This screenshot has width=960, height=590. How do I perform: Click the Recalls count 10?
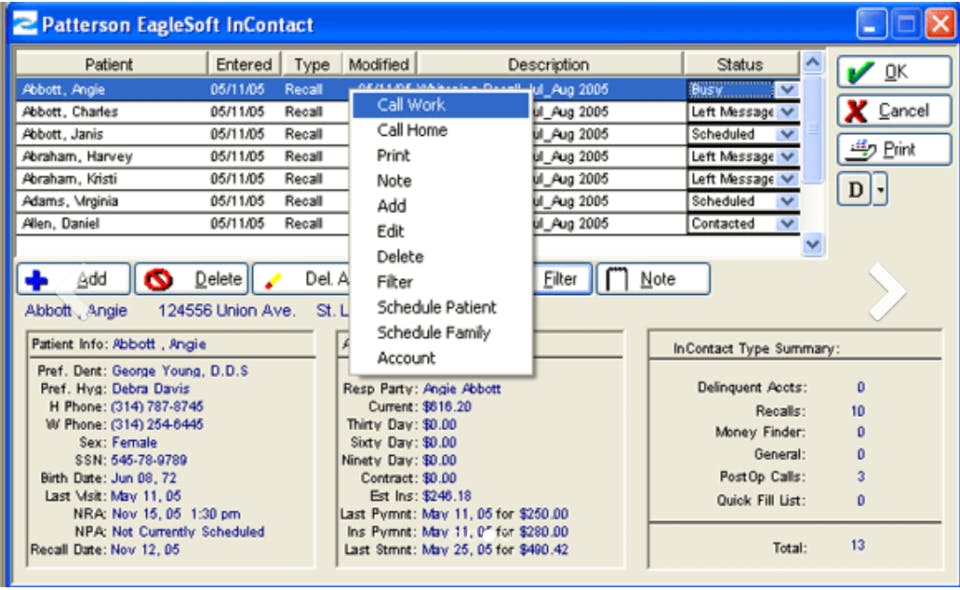pos(858,411)
